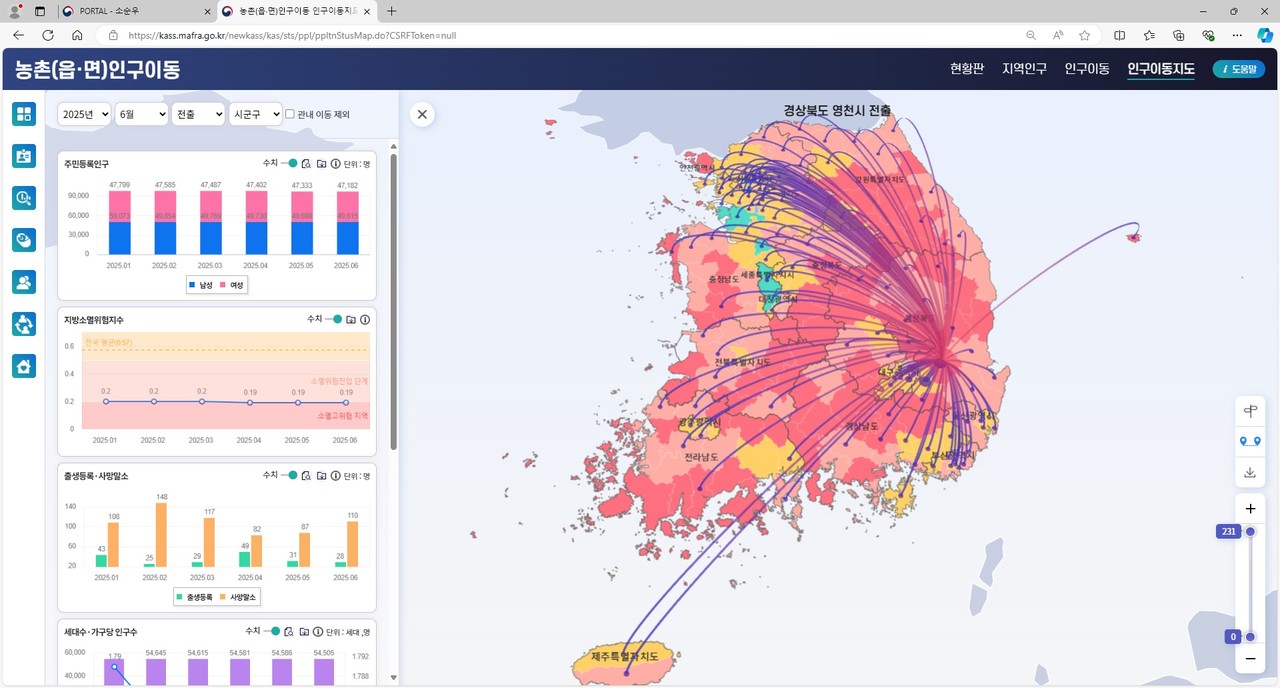Click the left panel vertical scrollbar
The width and height of the screenshot is (1280, 688).
393,300
